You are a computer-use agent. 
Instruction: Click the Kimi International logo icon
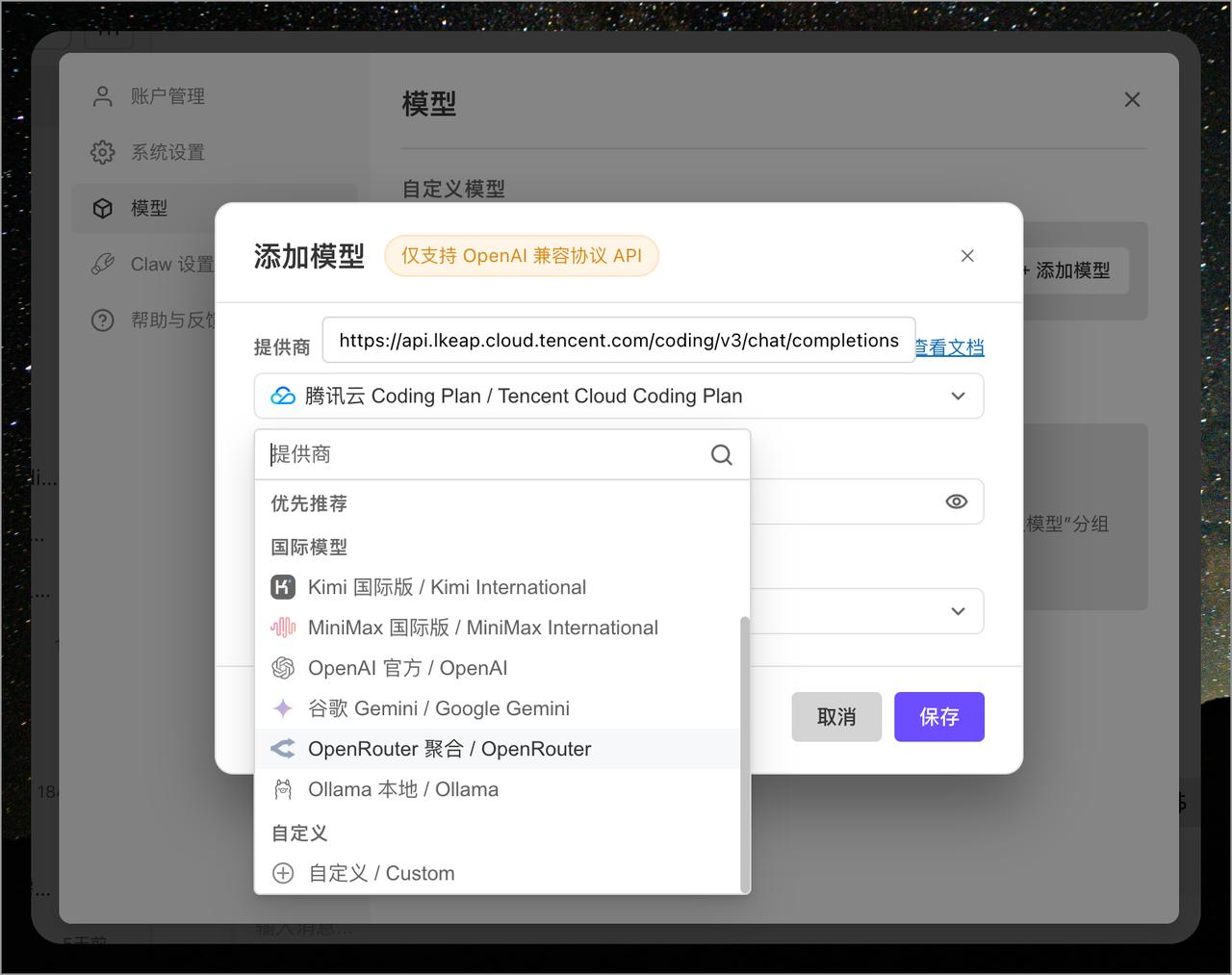click(283, 587)
